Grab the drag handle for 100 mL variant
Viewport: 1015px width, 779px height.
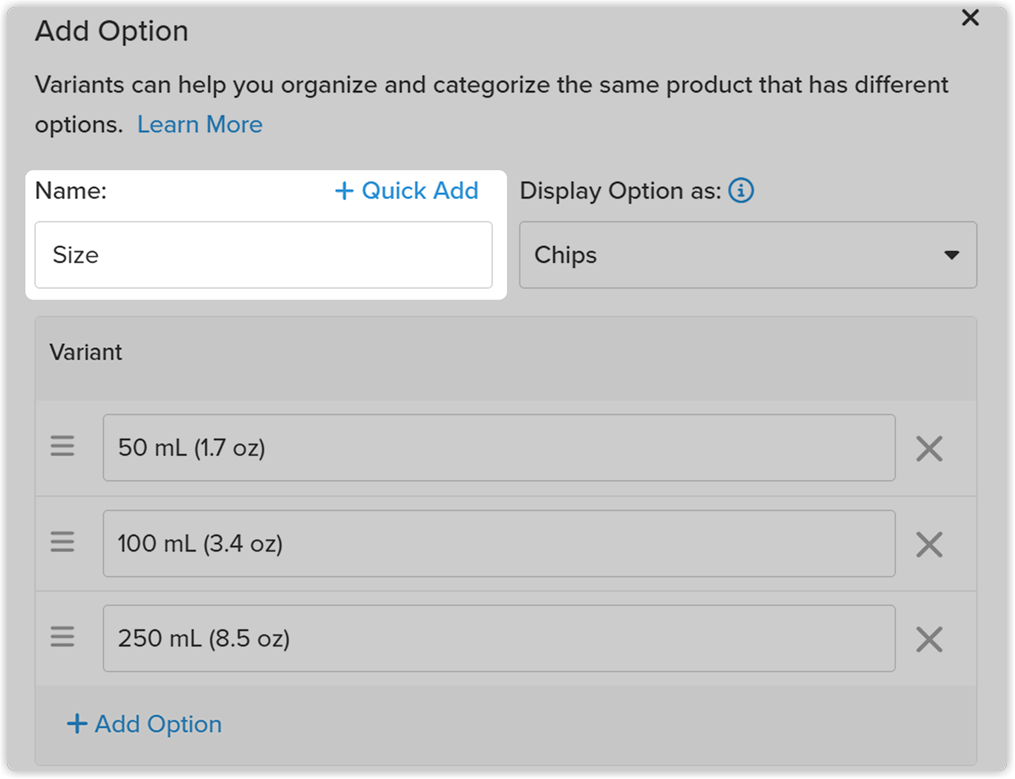coord(63,541)
